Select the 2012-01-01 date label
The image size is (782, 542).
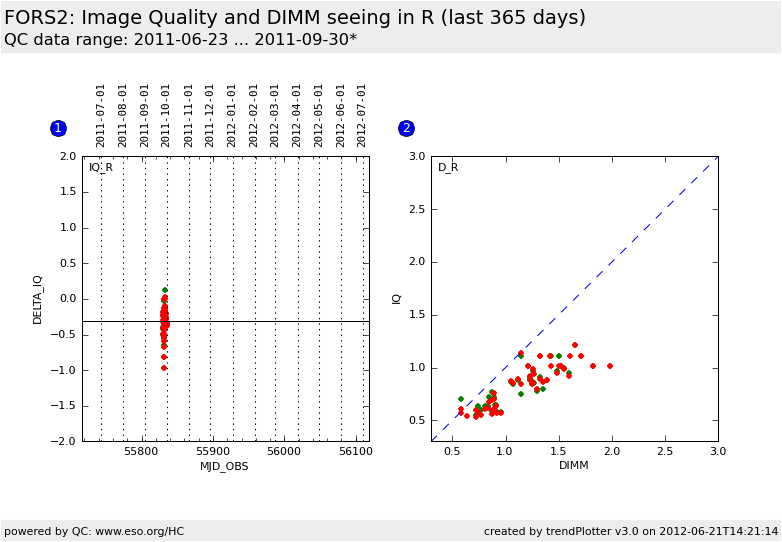(232, 115)
